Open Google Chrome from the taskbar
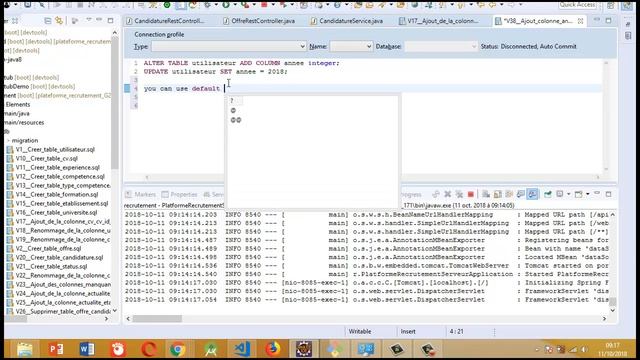640x360 pixels. (178, 349)
